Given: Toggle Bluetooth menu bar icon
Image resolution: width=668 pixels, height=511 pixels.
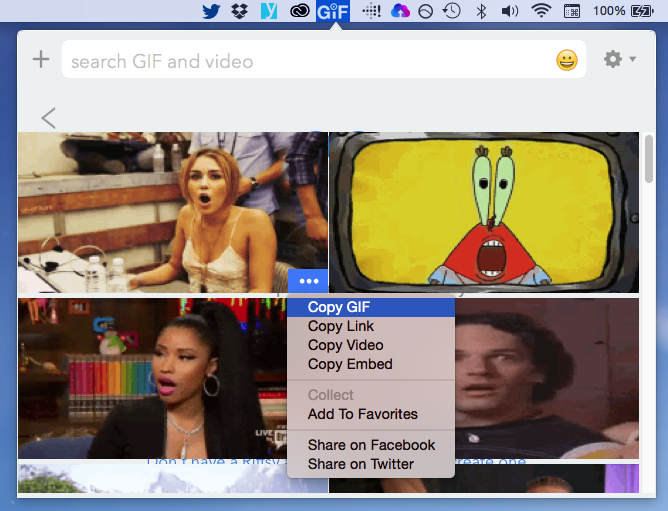Looking at the screenshot, I should (x=481, y=12).
